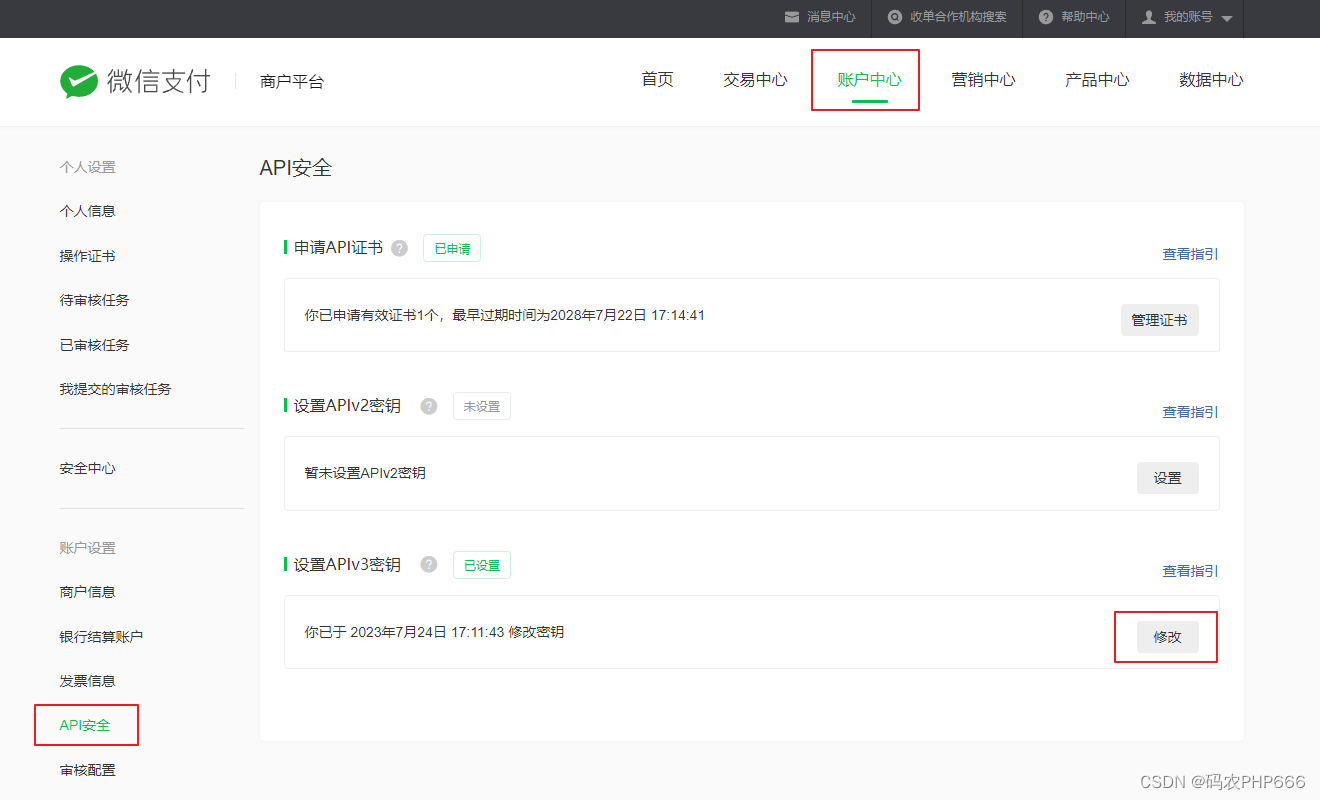Go to the 数据中心 section
Image resolution: width=1320 pixels, height=800 pixels.
tap(1212, 80)
